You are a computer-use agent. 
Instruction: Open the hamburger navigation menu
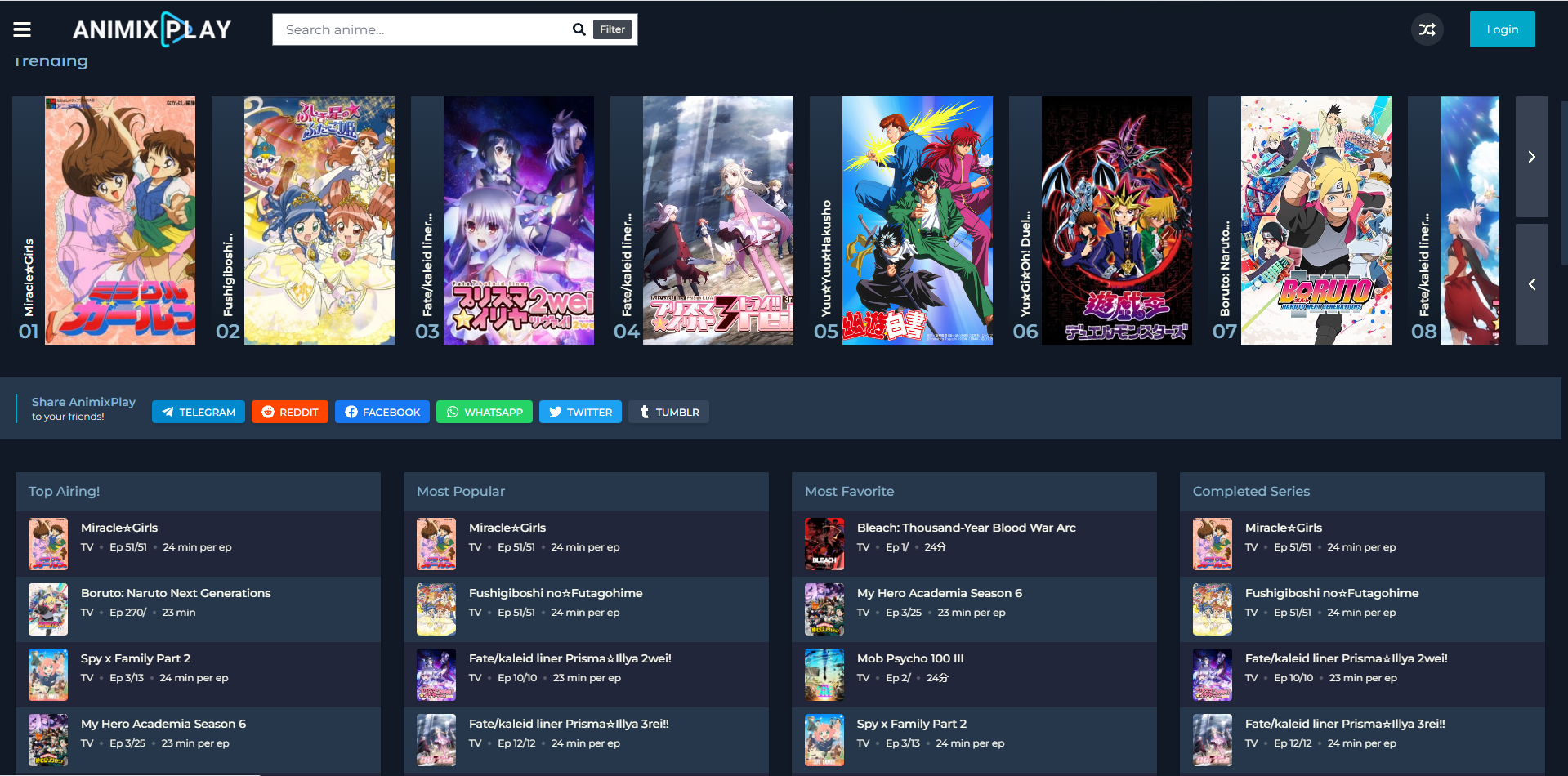[22, 29]
